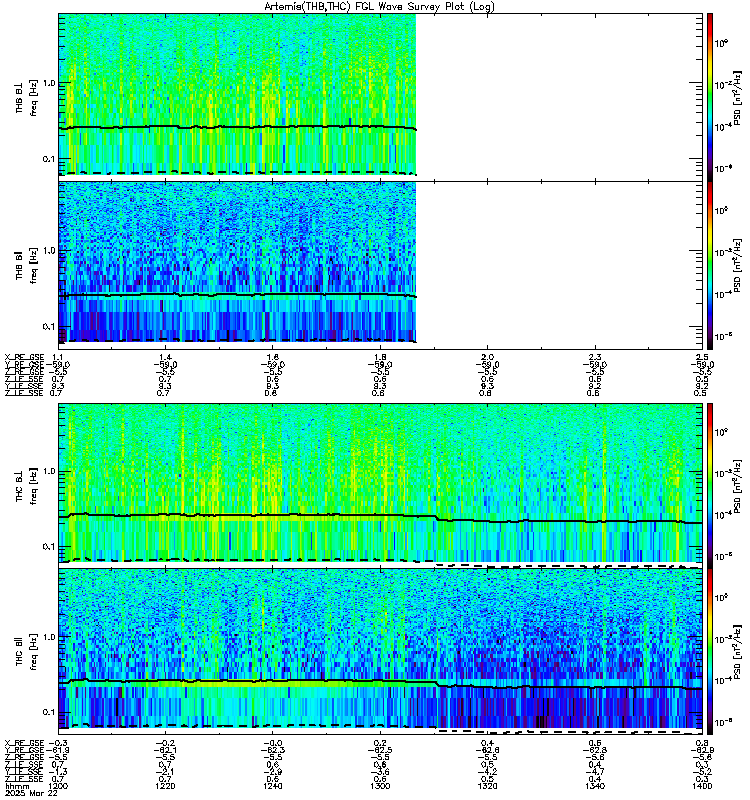The height and width of the screenshot is (800, 750).
Task: Click the THB X_RE_GSE value '2.3'
Action: [595, 357]
